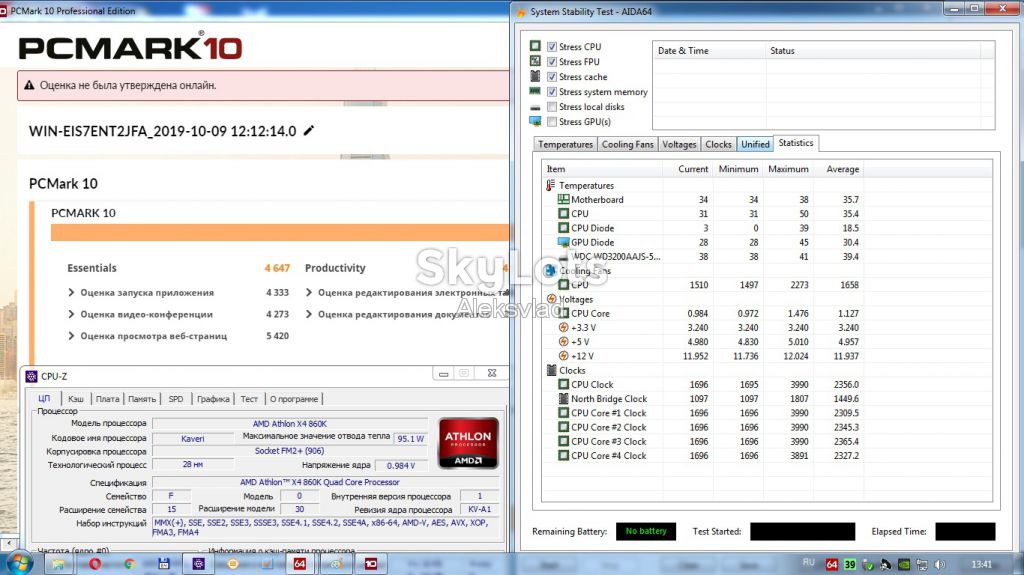Expand 'Оценка просмотра веб-страниц' score row
1024x575 pixels.
[x=71, y=335]
